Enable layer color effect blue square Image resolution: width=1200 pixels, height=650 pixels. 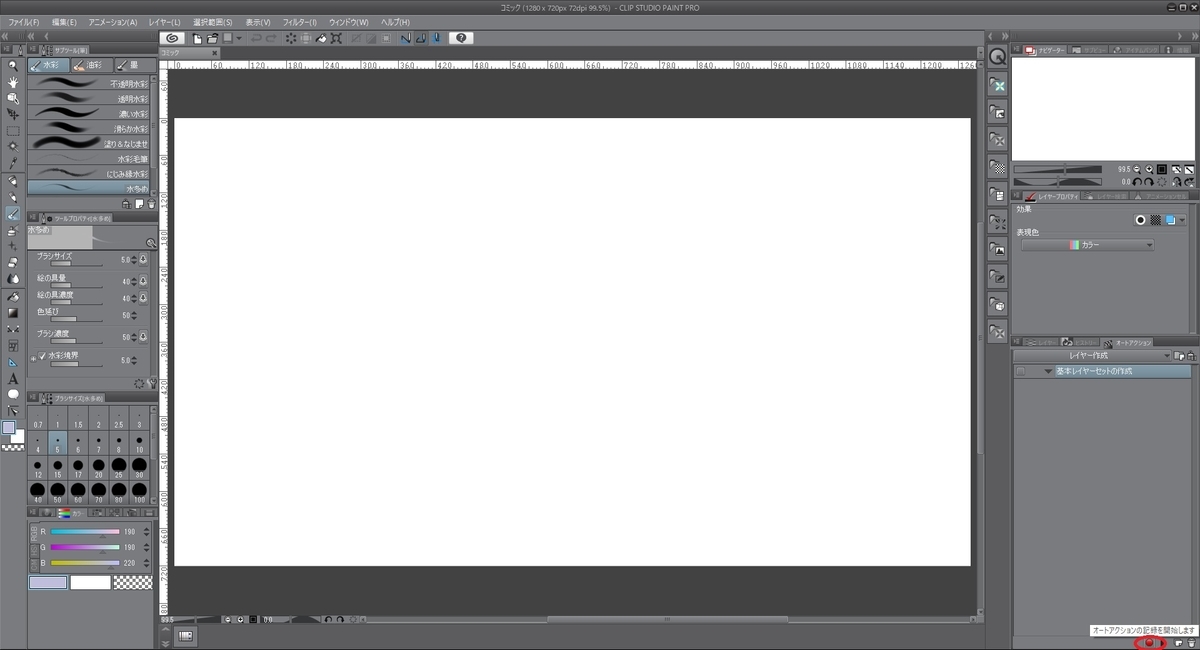tap(1170, 220)
